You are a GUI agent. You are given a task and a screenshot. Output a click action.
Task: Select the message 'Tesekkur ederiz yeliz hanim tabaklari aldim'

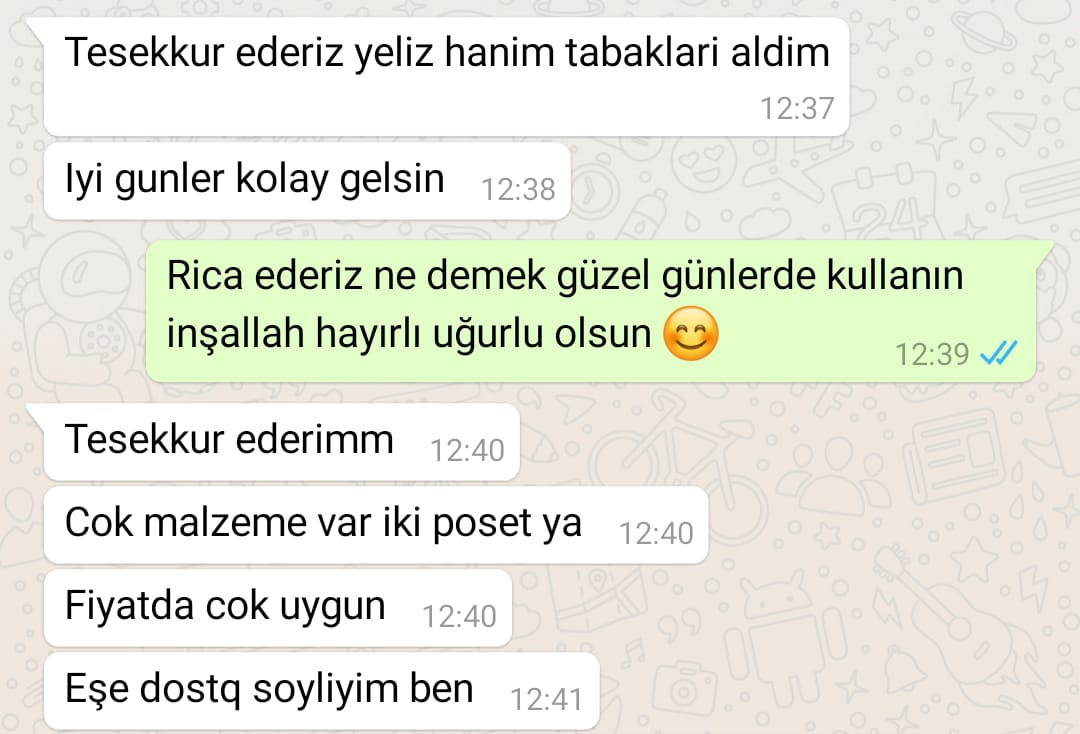coord(446,76)
